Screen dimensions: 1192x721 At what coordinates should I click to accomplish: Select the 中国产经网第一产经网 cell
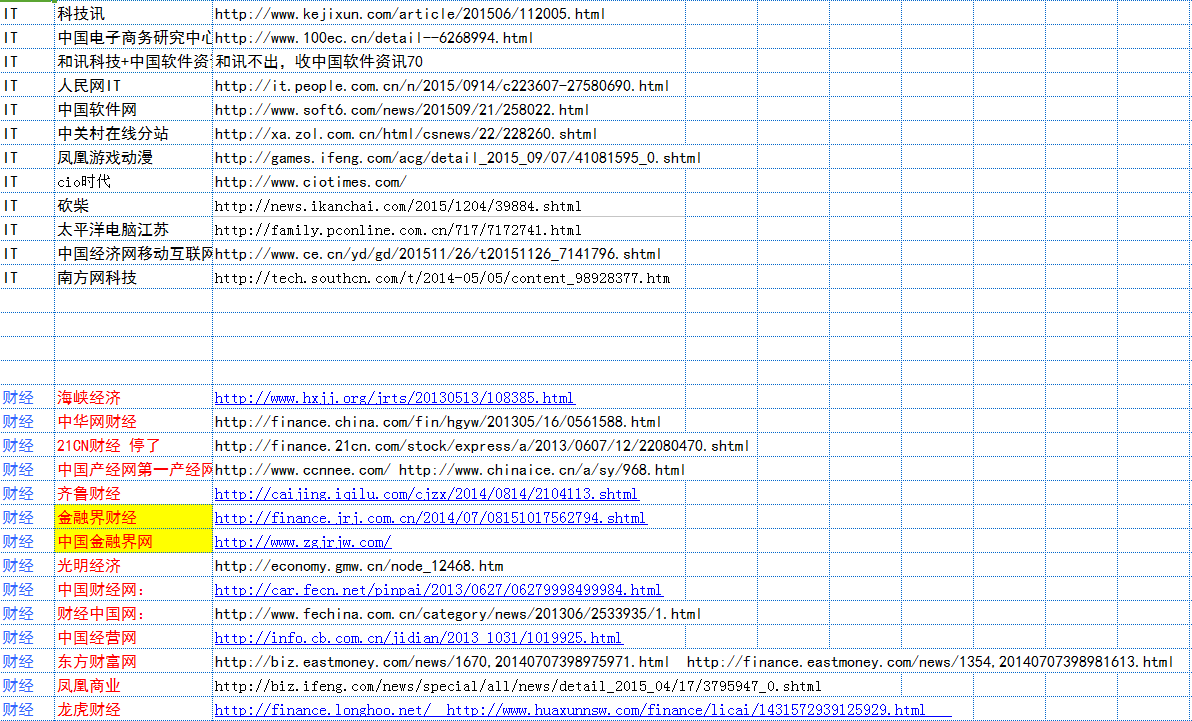pos(134,470)
